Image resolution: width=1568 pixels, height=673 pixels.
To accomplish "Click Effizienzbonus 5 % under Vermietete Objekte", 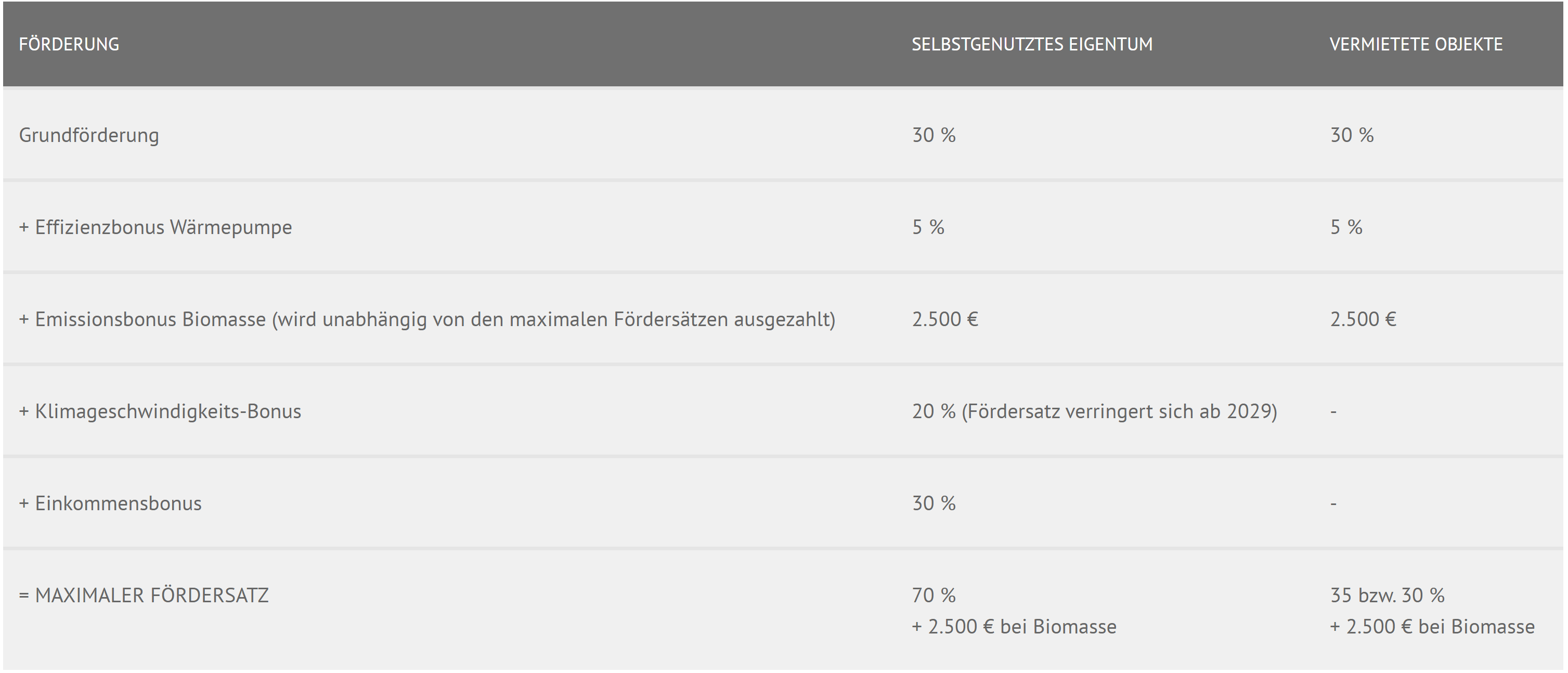I will [x=1346, y=228].
